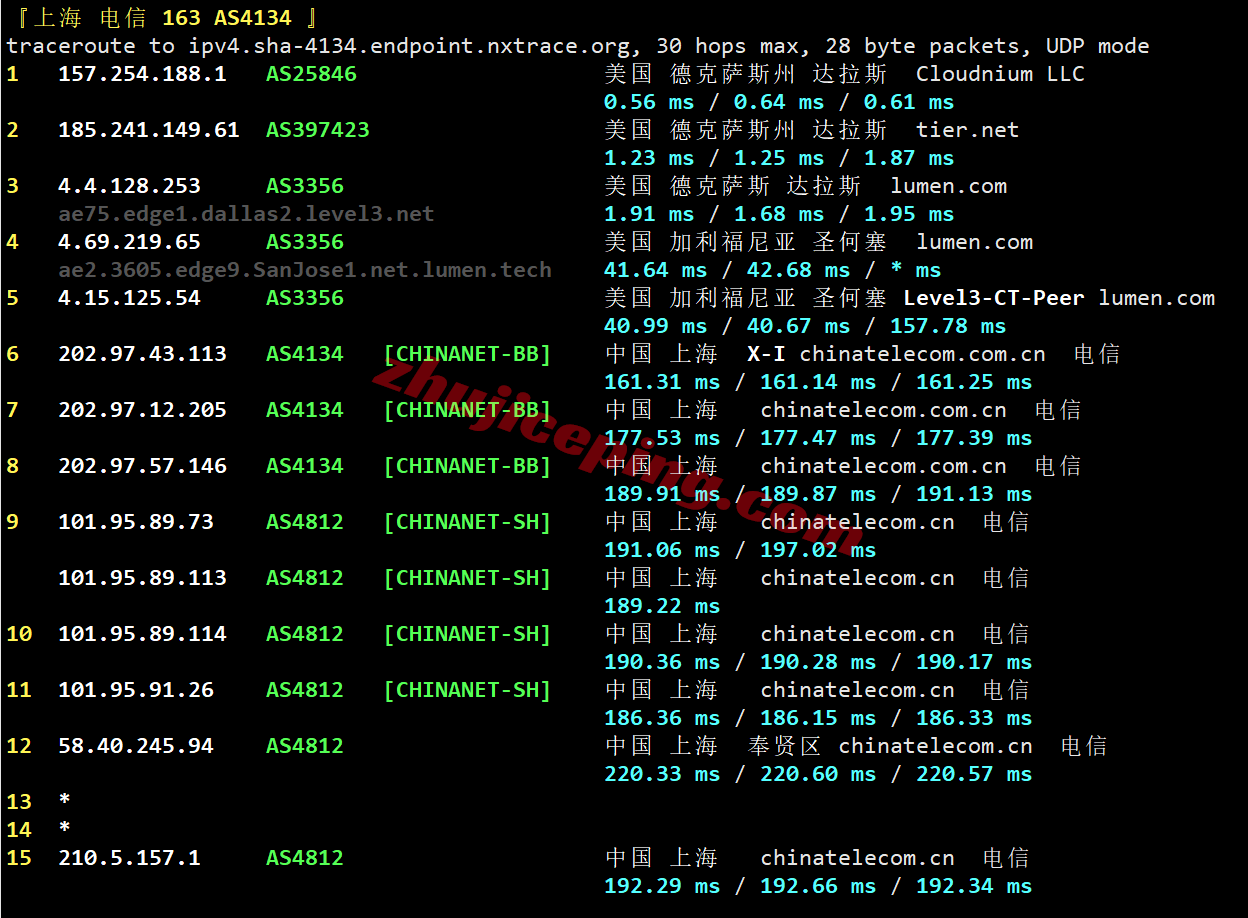Select the provider text 'tier.net'
Image resolution: width=1248 pixels, height=918 pixels.
point(967,130)
